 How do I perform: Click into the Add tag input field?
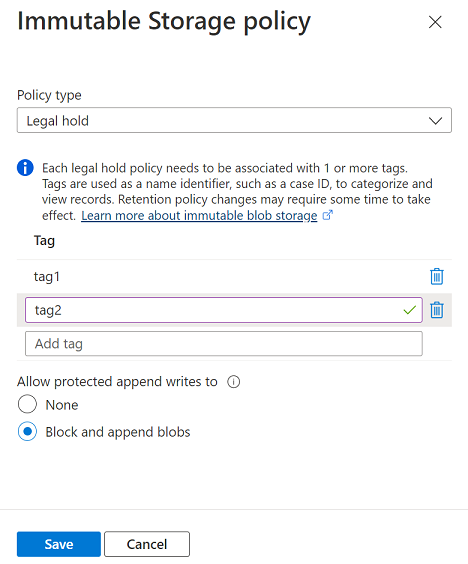point(224,344)
